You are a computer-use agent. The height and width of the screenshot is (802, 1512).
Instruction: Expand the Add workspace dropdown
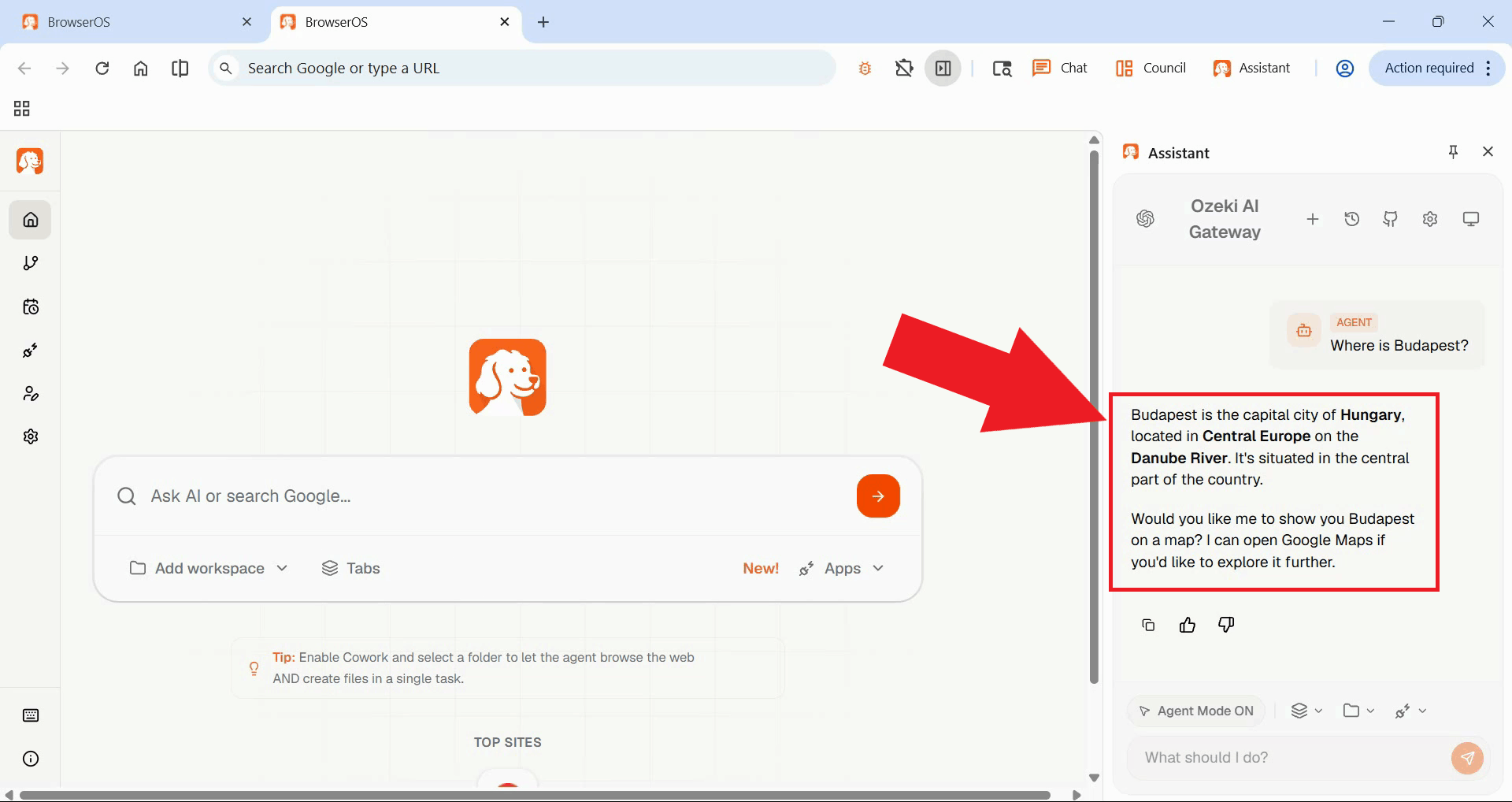[x=209, y=568]
